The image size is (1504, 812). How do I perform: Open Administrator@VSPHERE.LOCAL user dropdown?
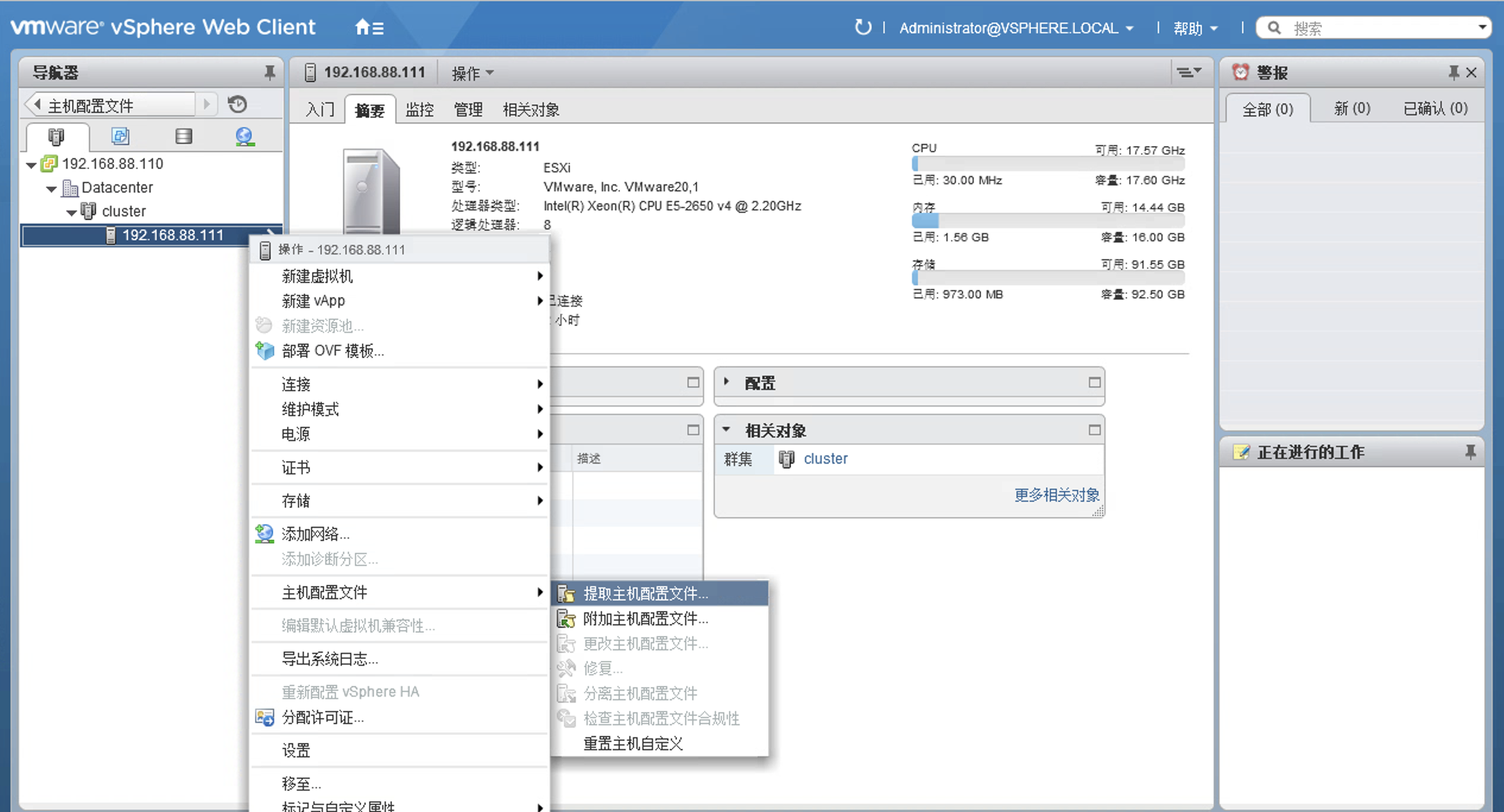(x=1017, y=28)
